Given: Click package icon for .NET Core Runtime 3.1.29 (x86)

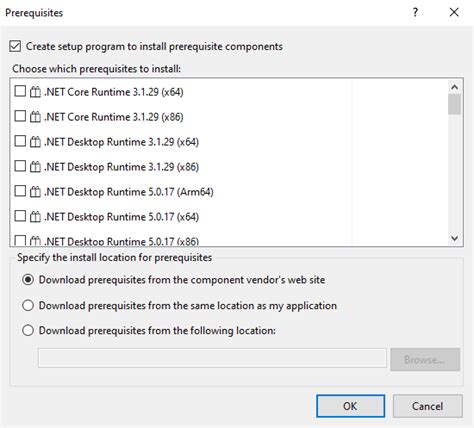Looking at the screenshot, I should coord(35,117).
